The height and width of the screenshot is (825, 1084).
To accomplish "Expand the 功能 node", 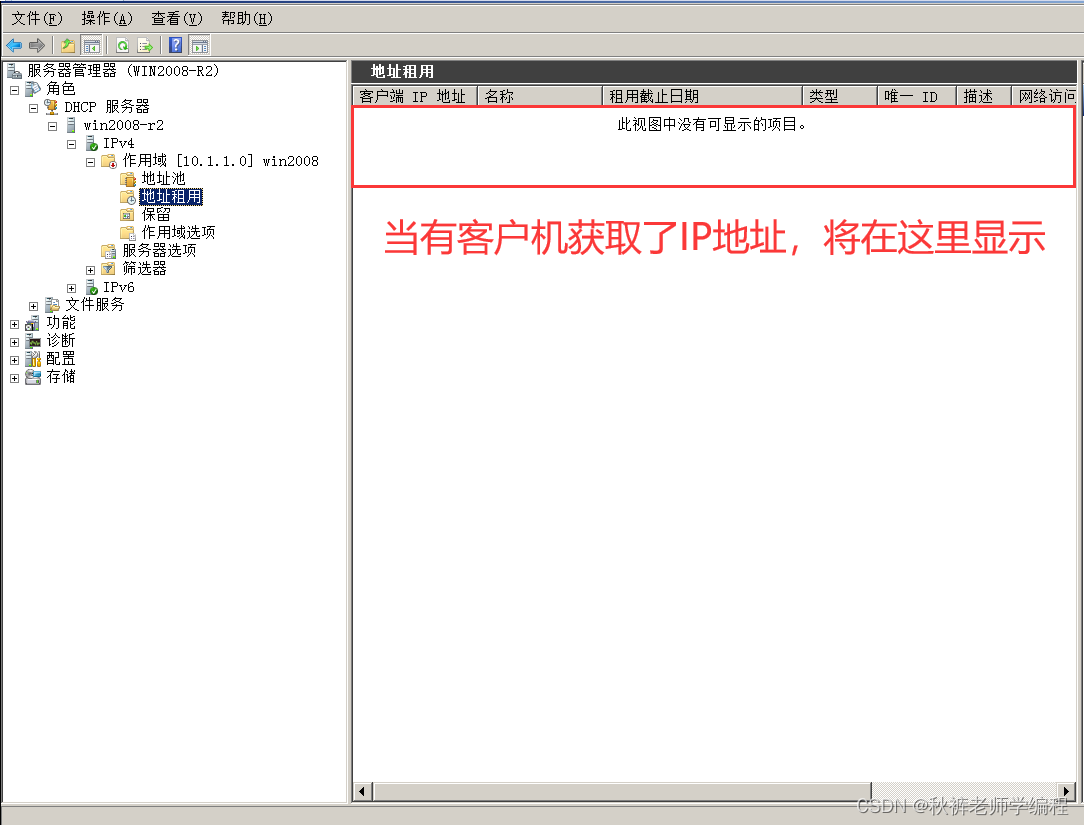I will tap(14, 324).
